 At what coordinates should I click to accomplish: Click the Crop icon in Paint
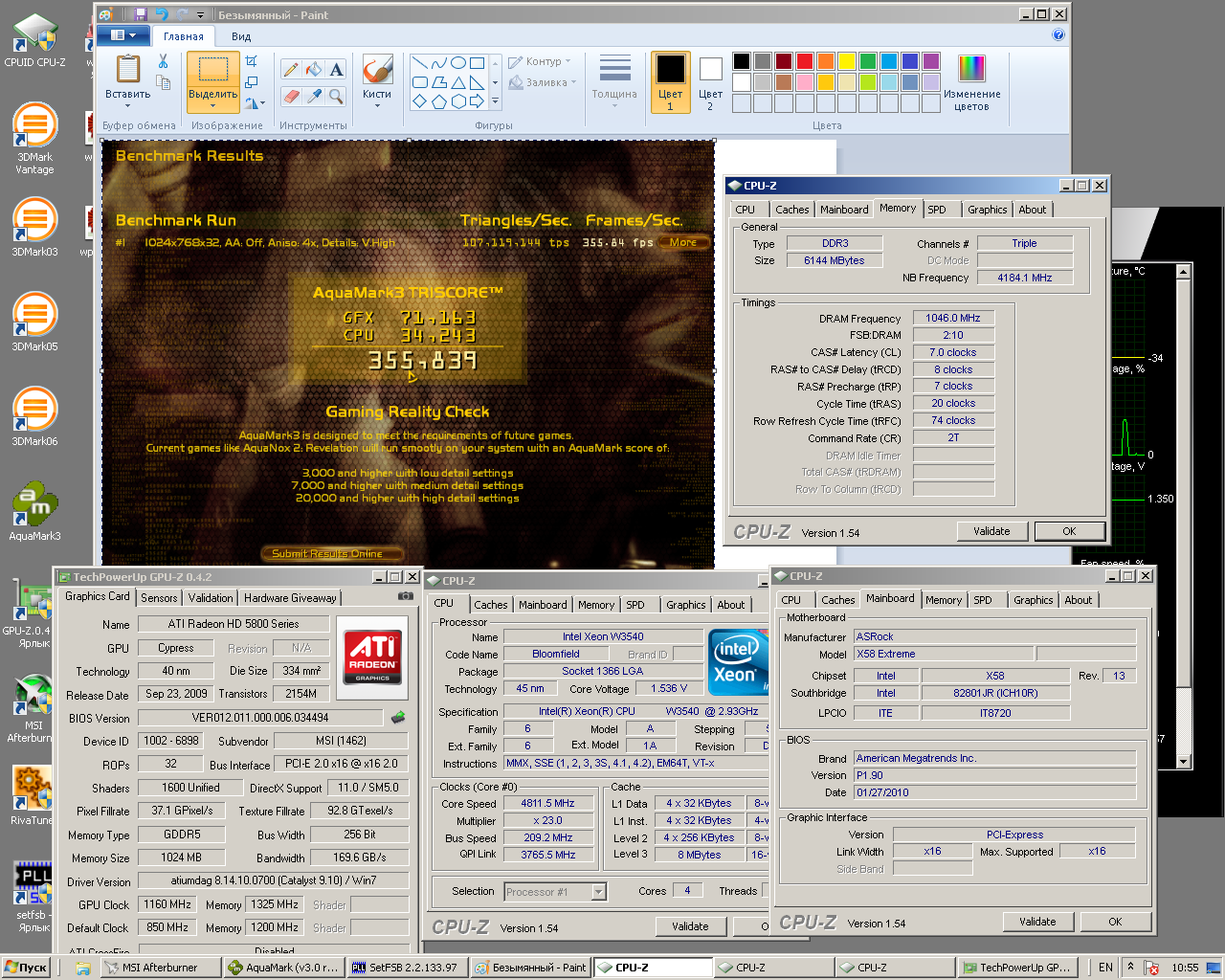252,60
